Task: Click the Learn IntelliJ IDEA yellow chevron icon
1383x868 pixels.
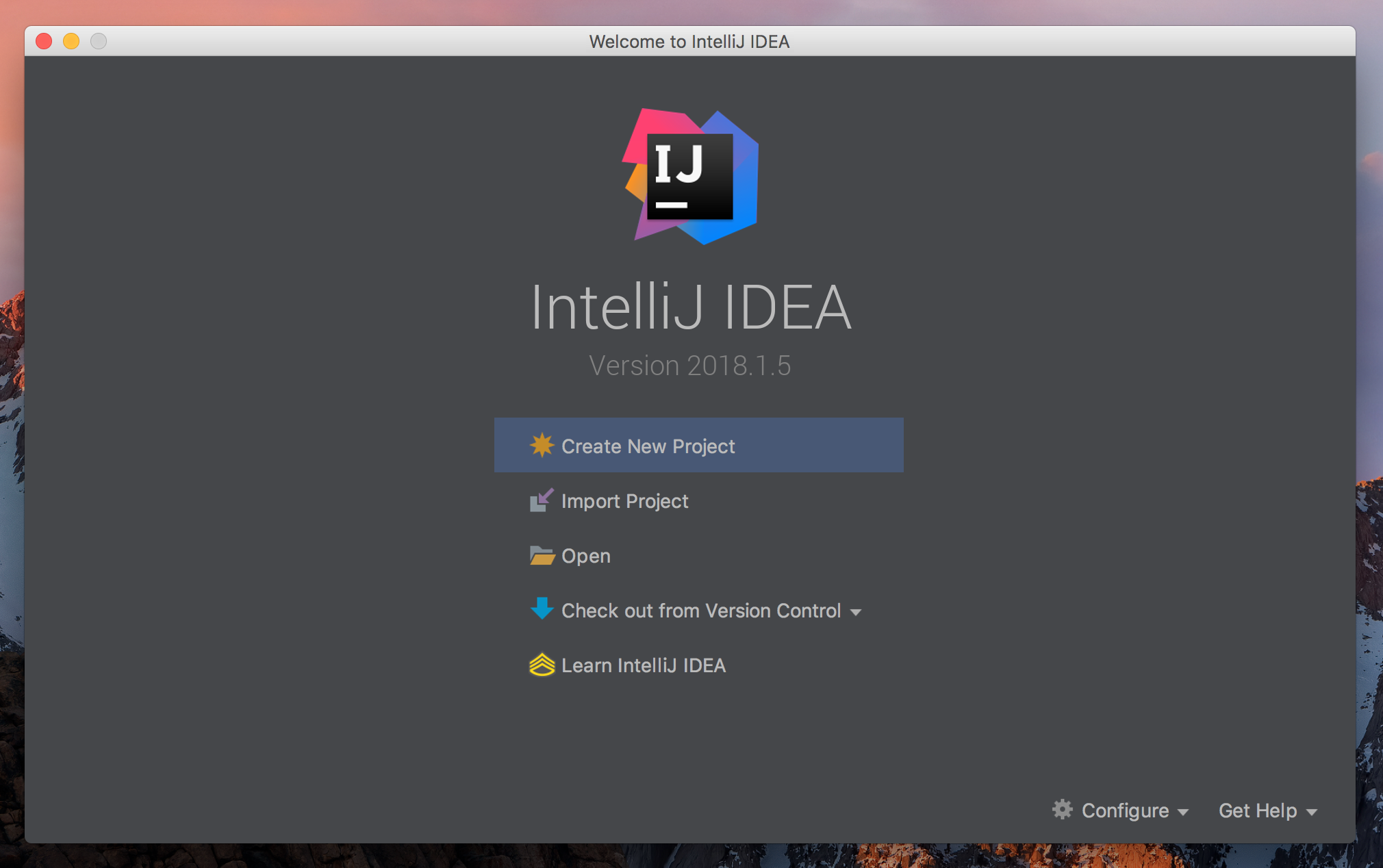Action: 542,665
